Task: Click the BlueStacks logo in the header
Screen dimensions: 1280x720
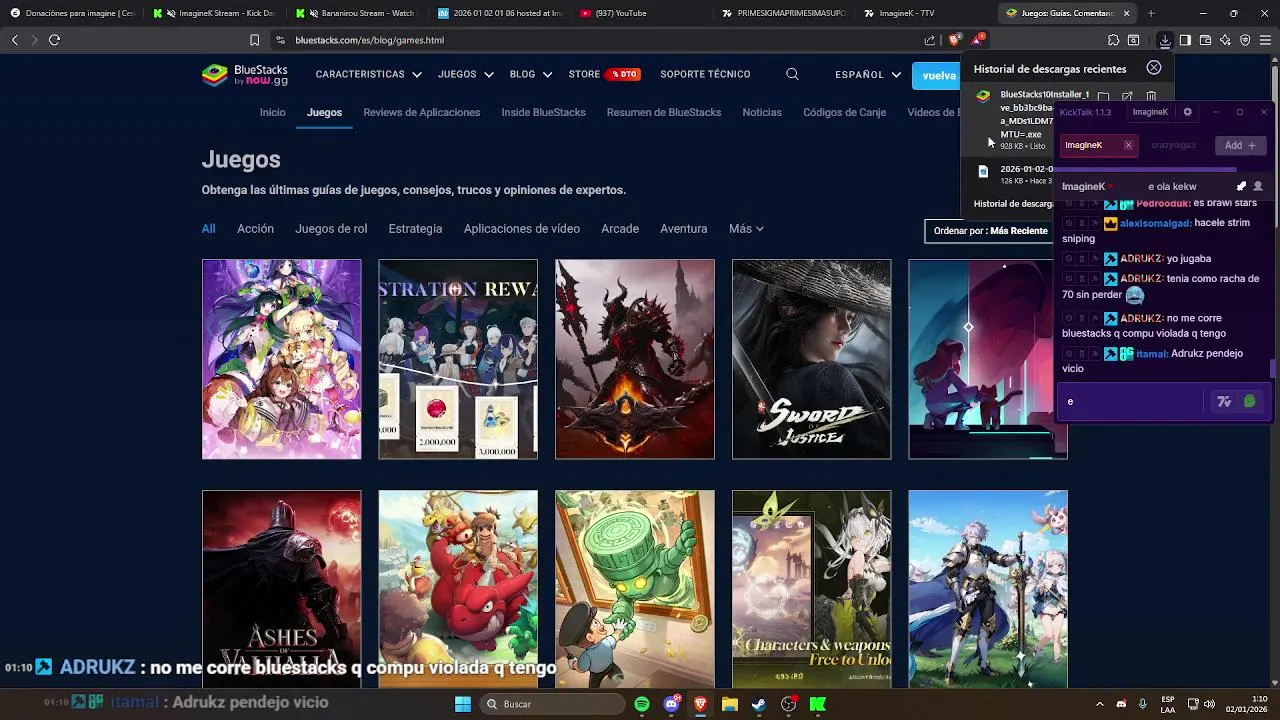Action: pos(245,75)
